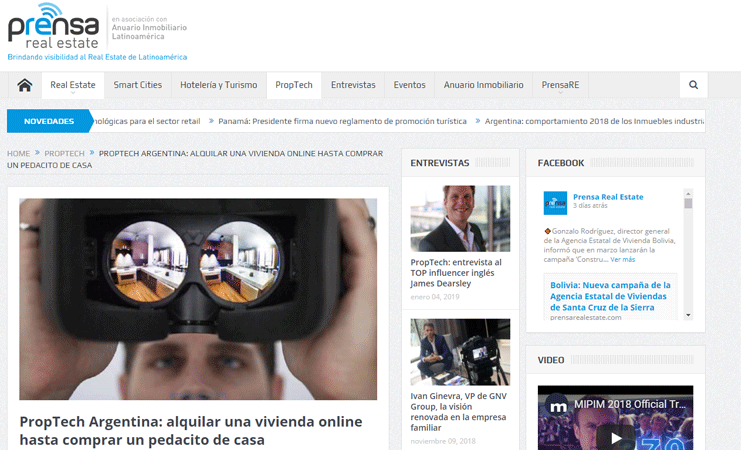Open the search magnifier icon
This screenshot has width=750, height=450.
point(692,86)
